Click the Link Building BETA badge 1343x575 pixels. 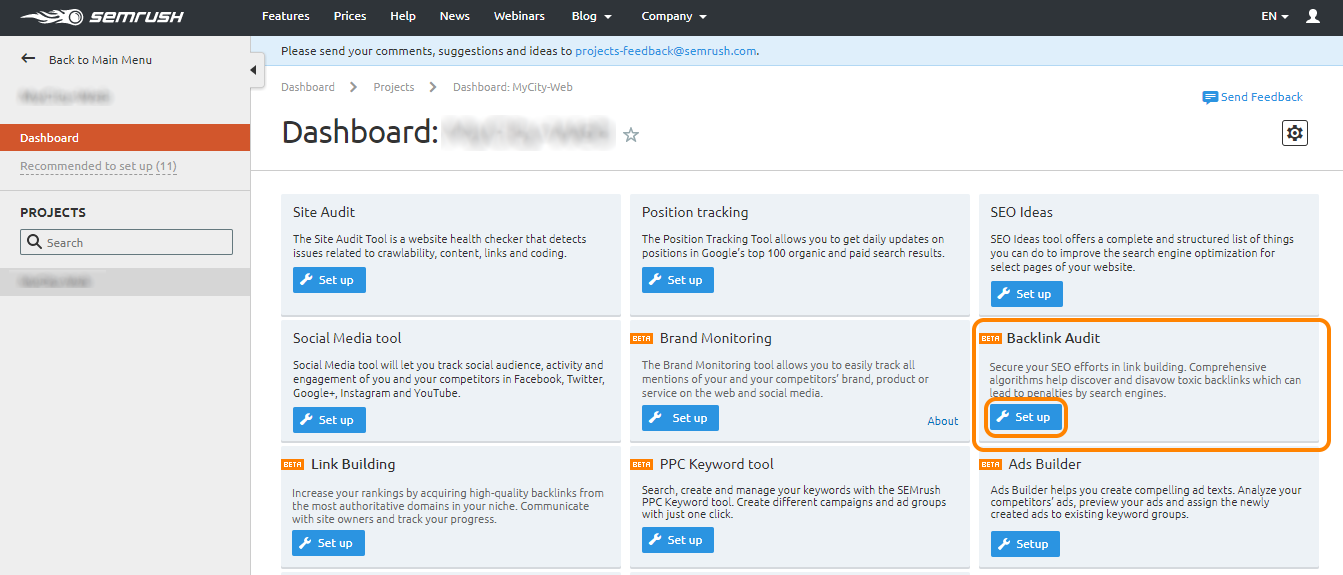click(293, 464)
